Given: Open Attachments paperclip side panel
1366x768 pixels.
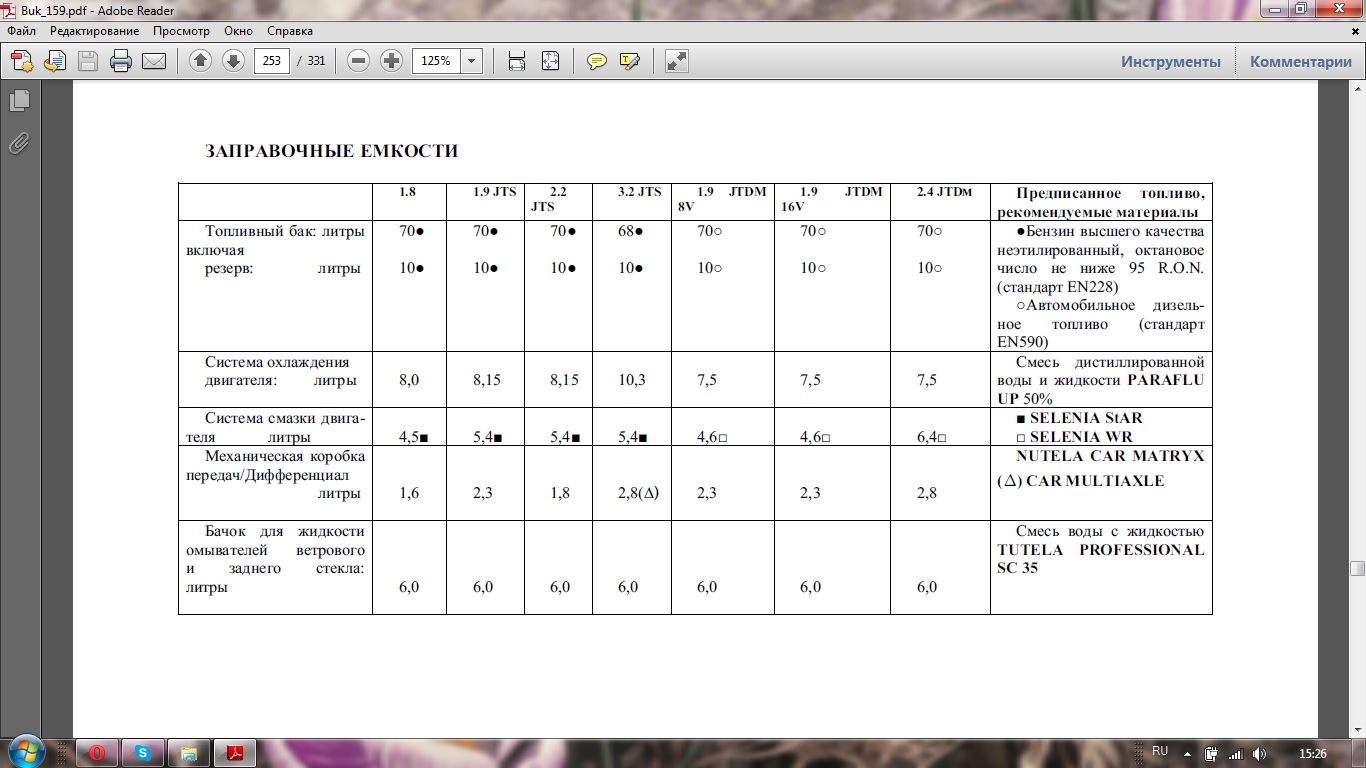Looking at the screenshot, I should coord(19,143).
